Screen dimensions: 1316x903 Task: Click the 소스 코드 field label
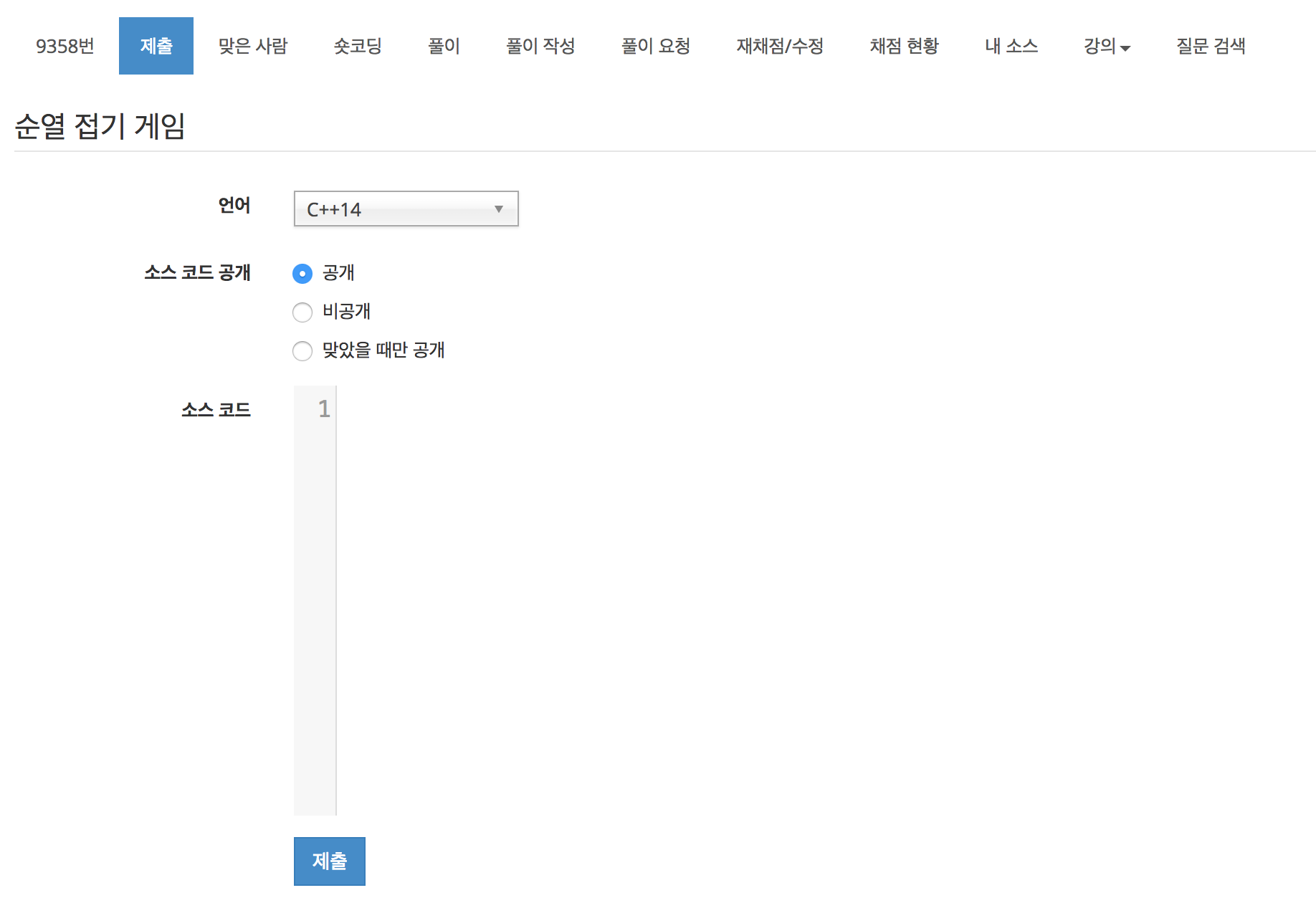click(216, 410)
